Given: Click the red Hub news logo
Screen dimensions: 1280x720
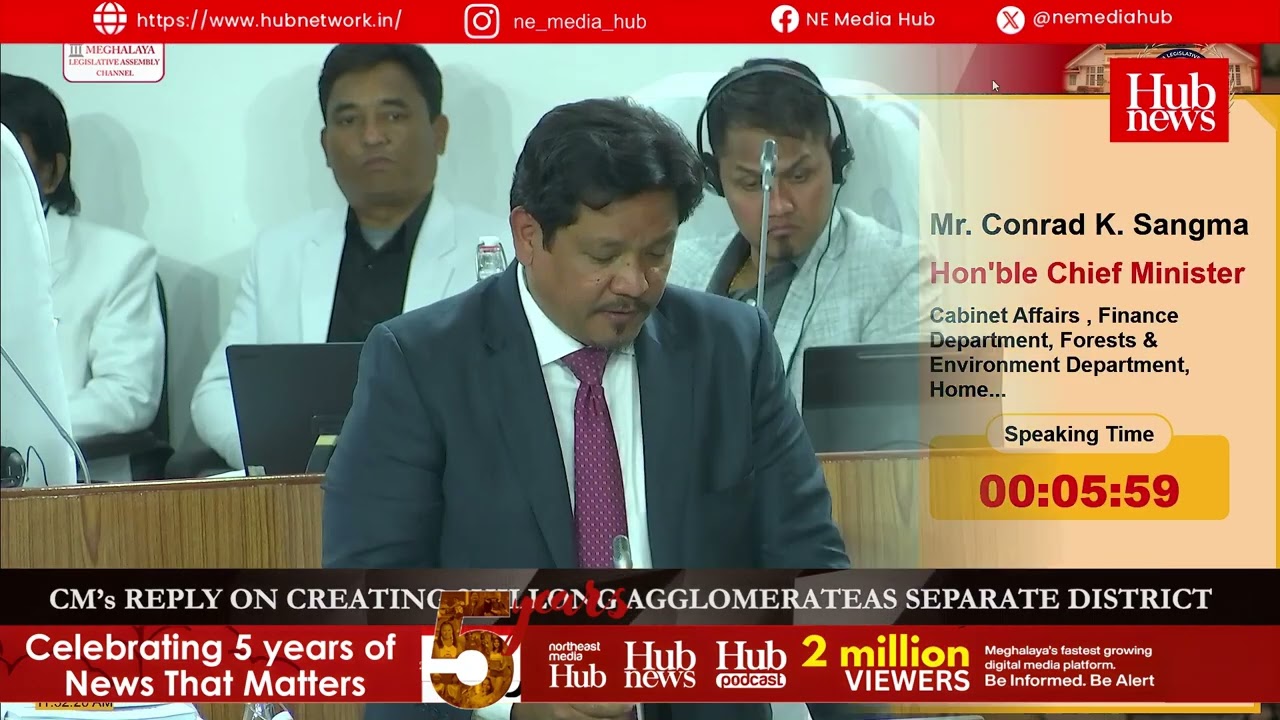Looking at the screenshot, I should (x=1169, y=100).
